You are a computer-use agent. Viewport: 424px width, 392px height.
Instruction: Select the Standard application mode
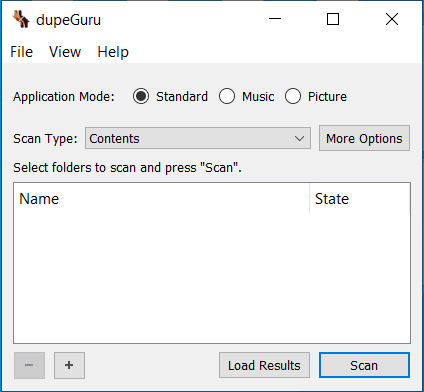pos(170,96)
